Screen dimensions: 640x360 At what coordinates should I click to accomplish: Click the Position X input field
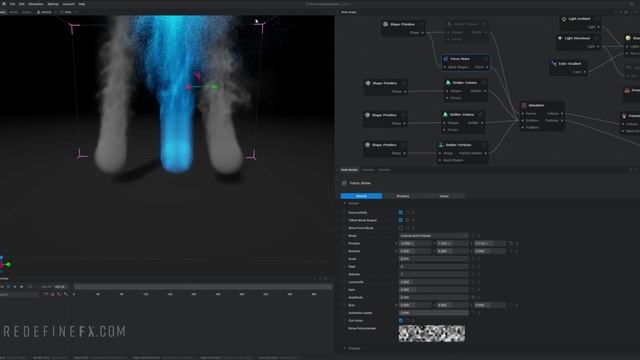pyautogui.click(x=415, y=243)
